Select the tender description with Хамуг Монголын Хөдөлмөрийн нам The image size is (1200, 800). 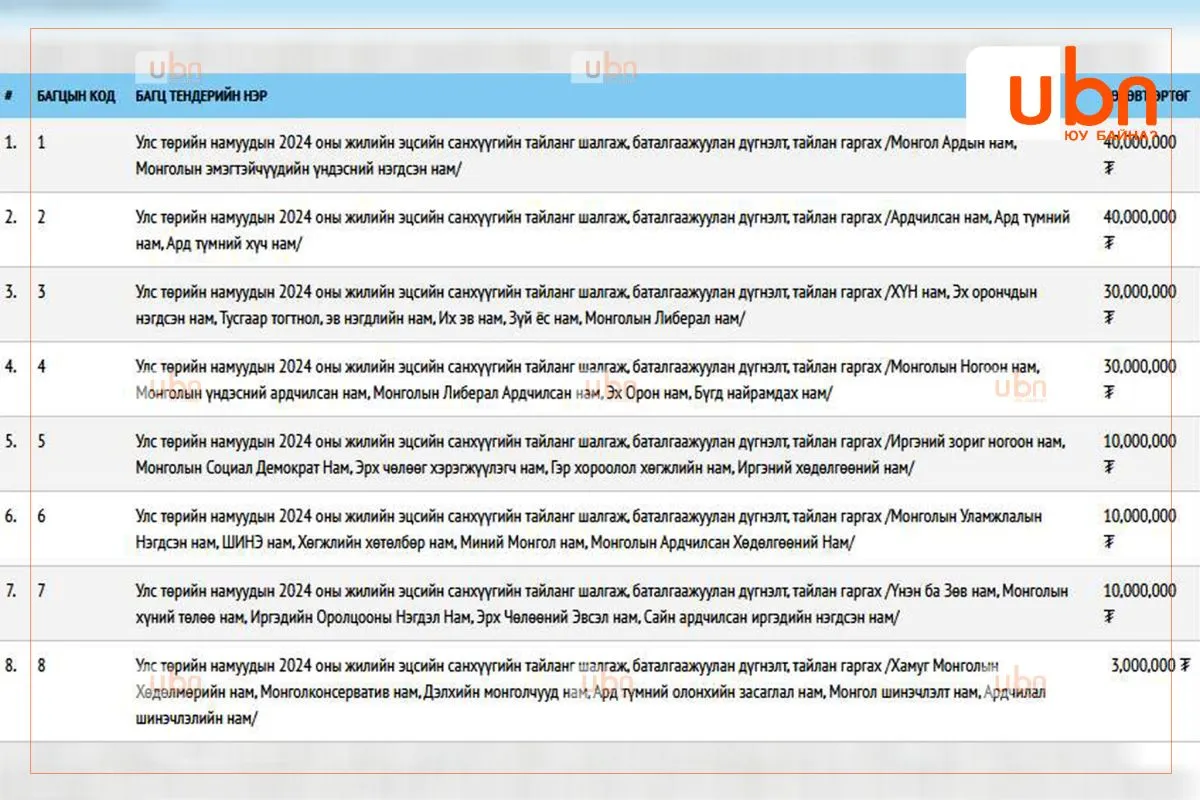tap(590, 691)
